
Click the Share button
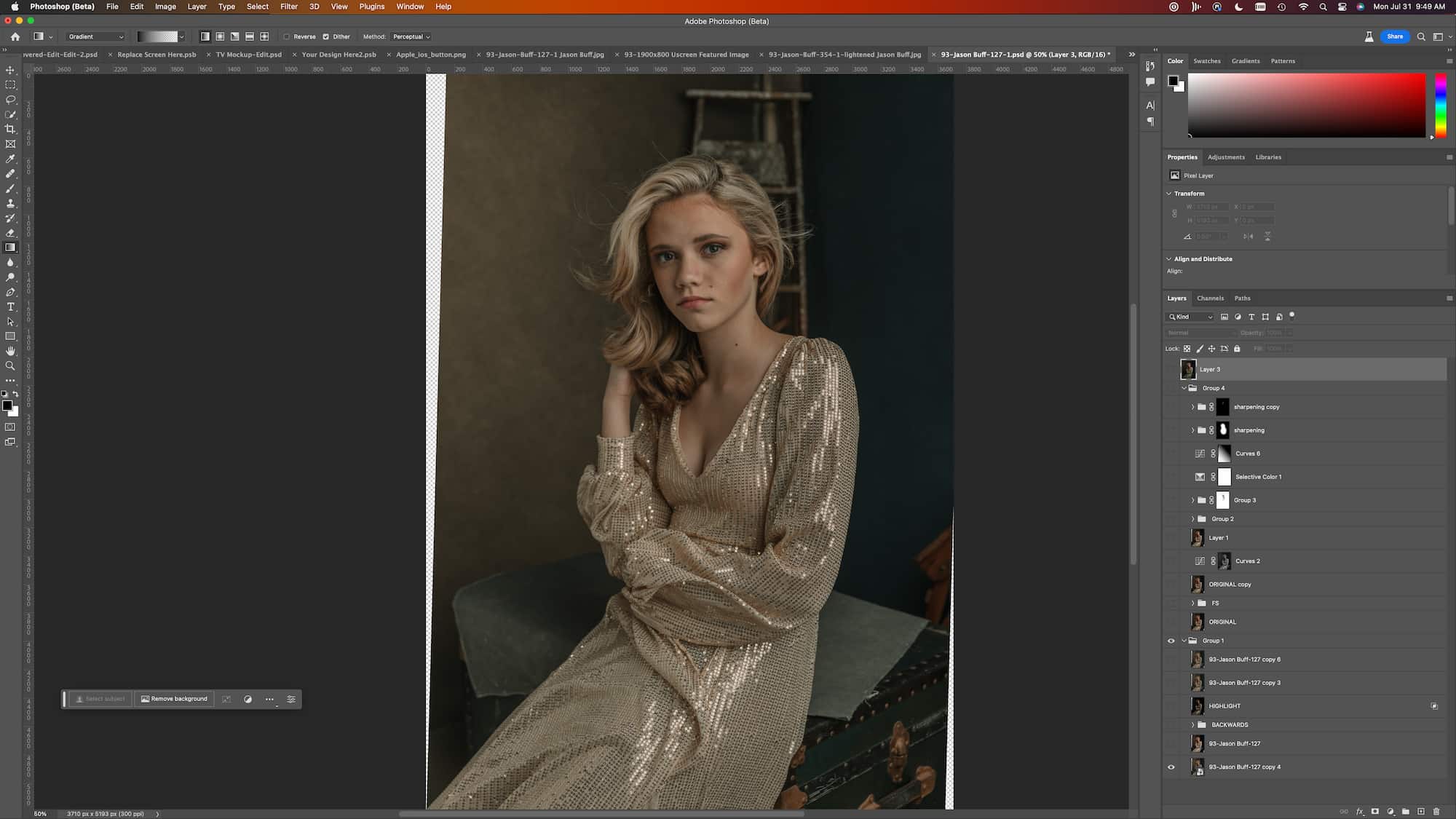[1394, 36]
